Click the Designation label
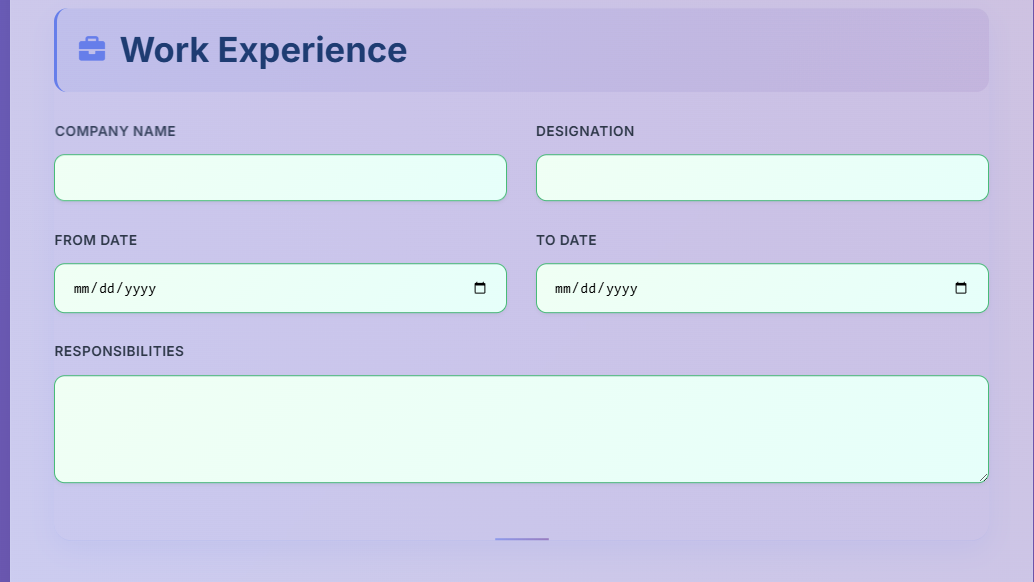Viewport: 1034px width, 582px height. tap(585, 131)
